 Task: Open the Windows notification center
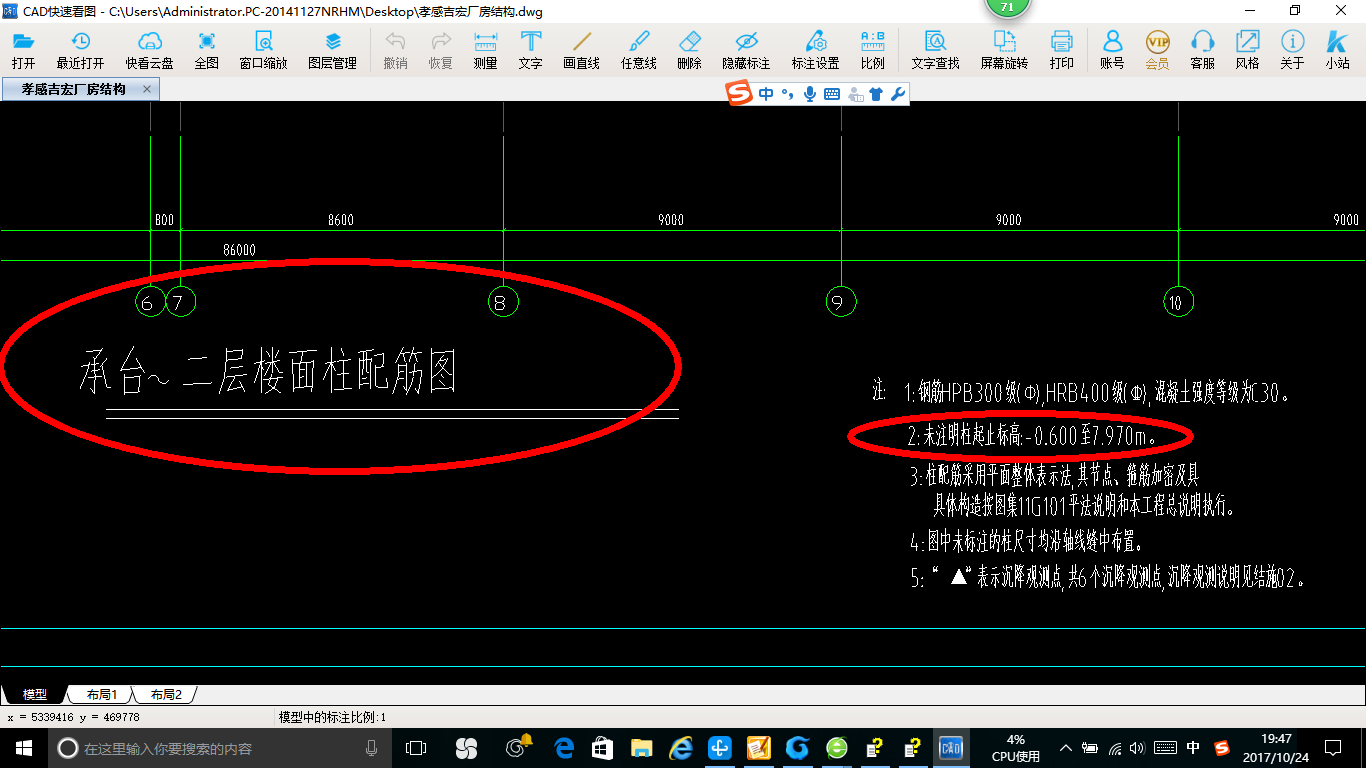[1333, 747]
